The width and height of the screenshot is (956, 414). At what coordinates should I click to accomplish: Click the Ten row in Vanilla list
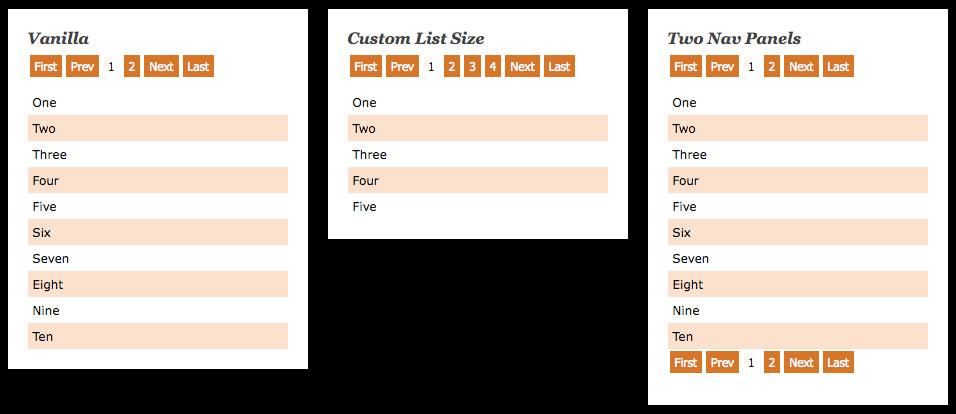click(x=158, y=337)
